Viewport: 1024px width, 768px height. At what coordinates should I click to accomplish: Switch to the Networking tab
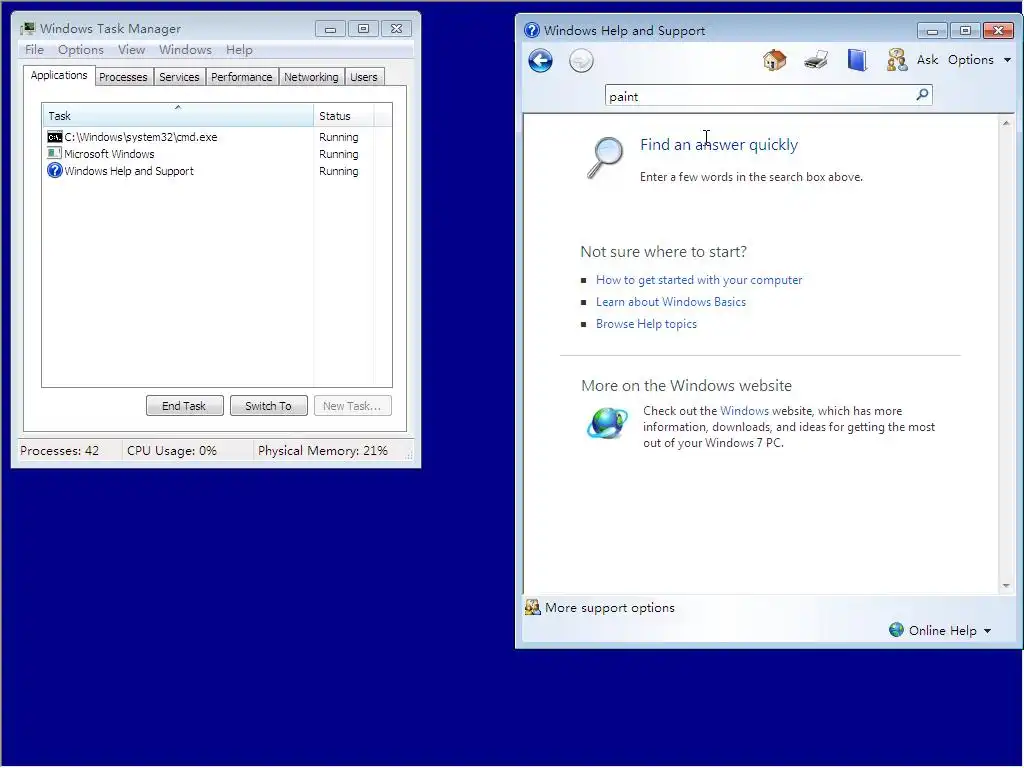click(x=312, y=77)
